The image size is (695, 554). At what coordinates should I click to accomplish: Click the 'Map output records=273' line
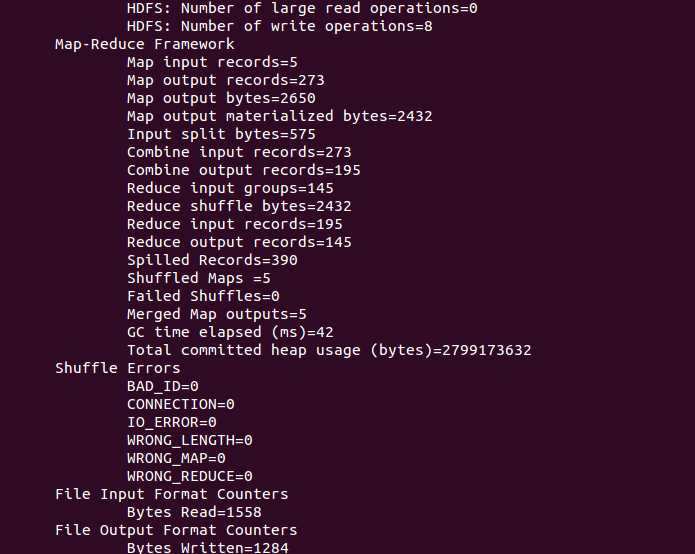pyautogui.click(x=226, y=80)
